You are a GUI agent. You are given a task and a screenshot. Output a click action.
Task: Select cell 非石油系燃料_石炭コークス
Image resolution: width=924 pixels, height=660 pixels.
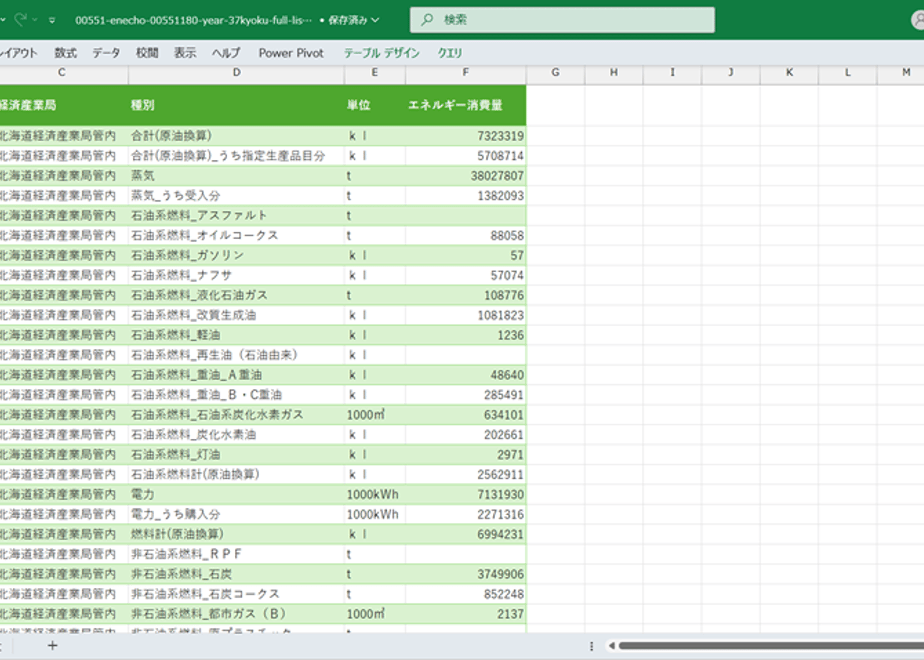236,594
